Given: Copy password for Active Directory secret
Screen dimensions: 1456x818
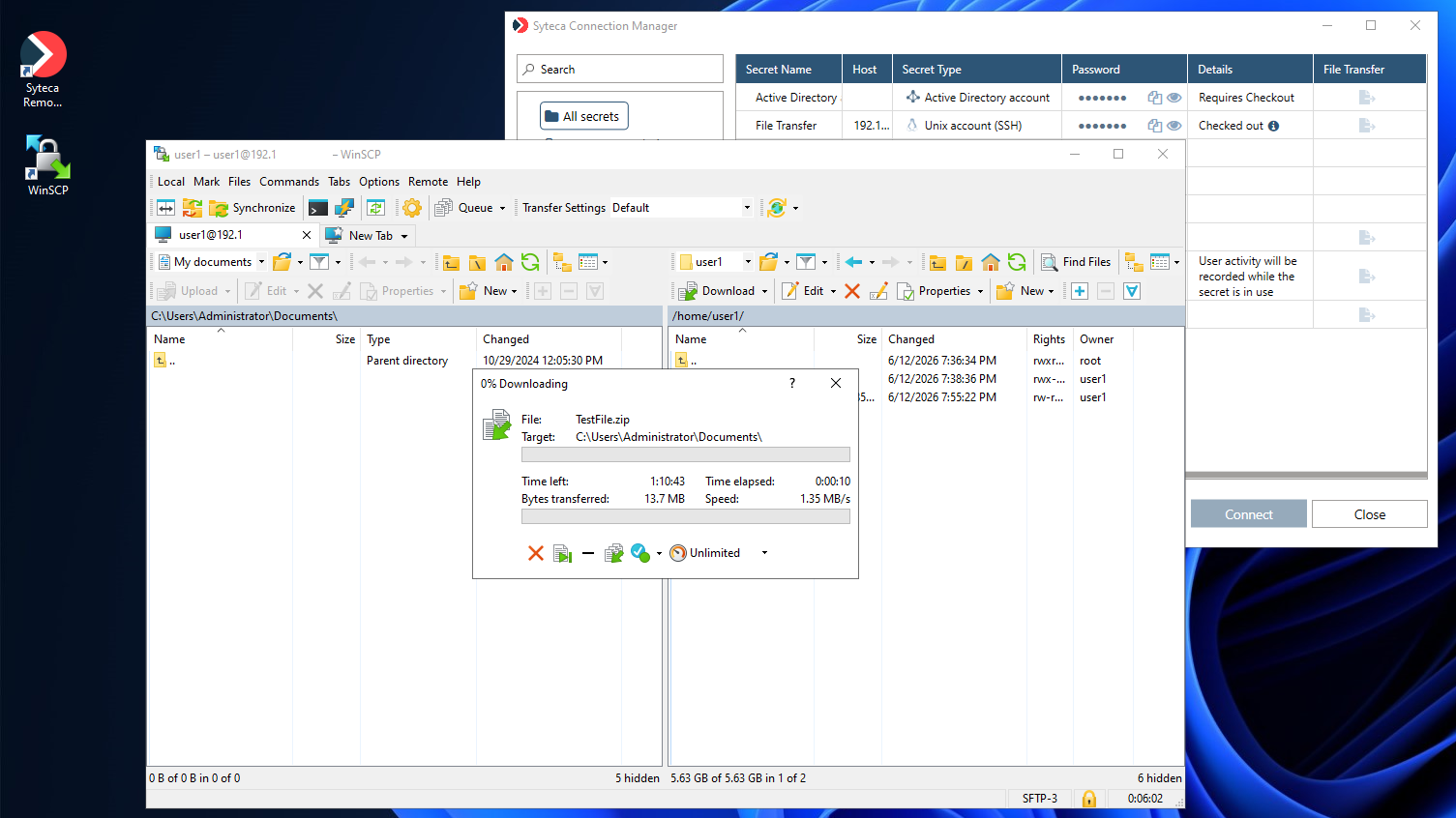Looking at the screenshot, I should 1154,98.
